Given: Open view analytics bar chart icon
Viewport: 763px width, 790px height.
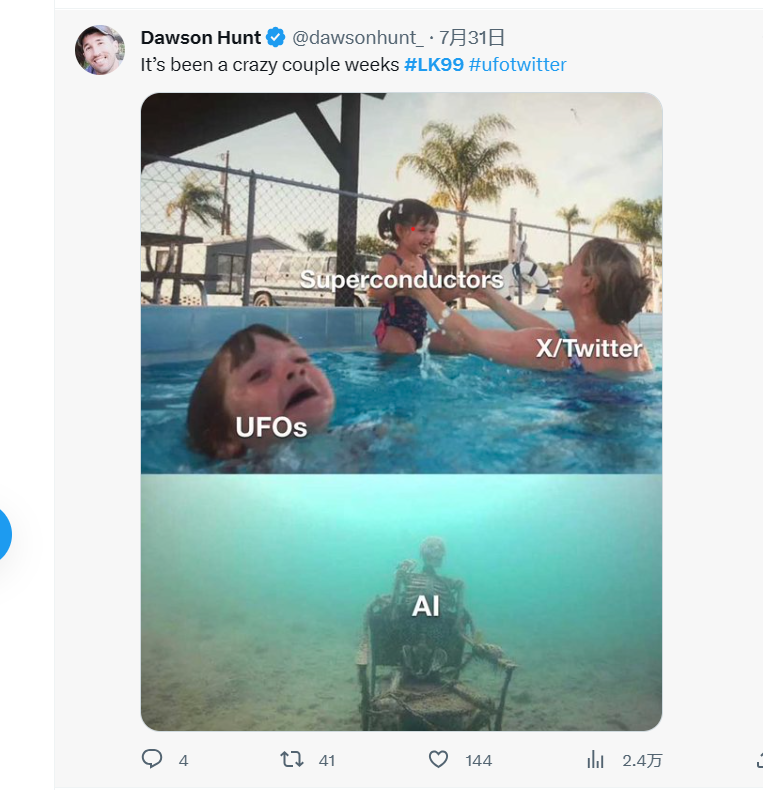Looking at the screenshot, I should pyautogui.click(x=595, y=759).
